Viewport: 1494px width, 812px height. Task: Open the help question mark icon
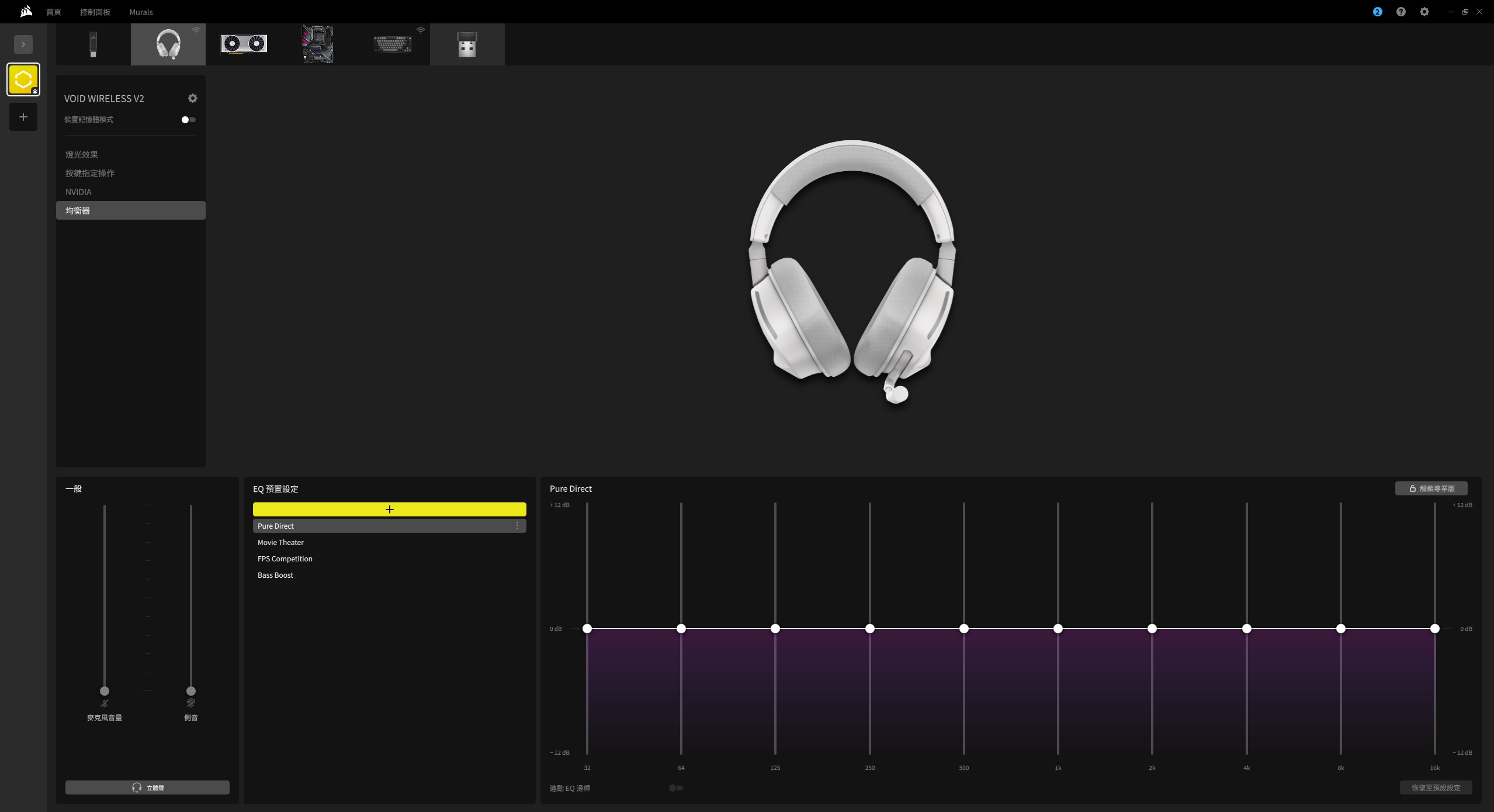point(1401,12)
